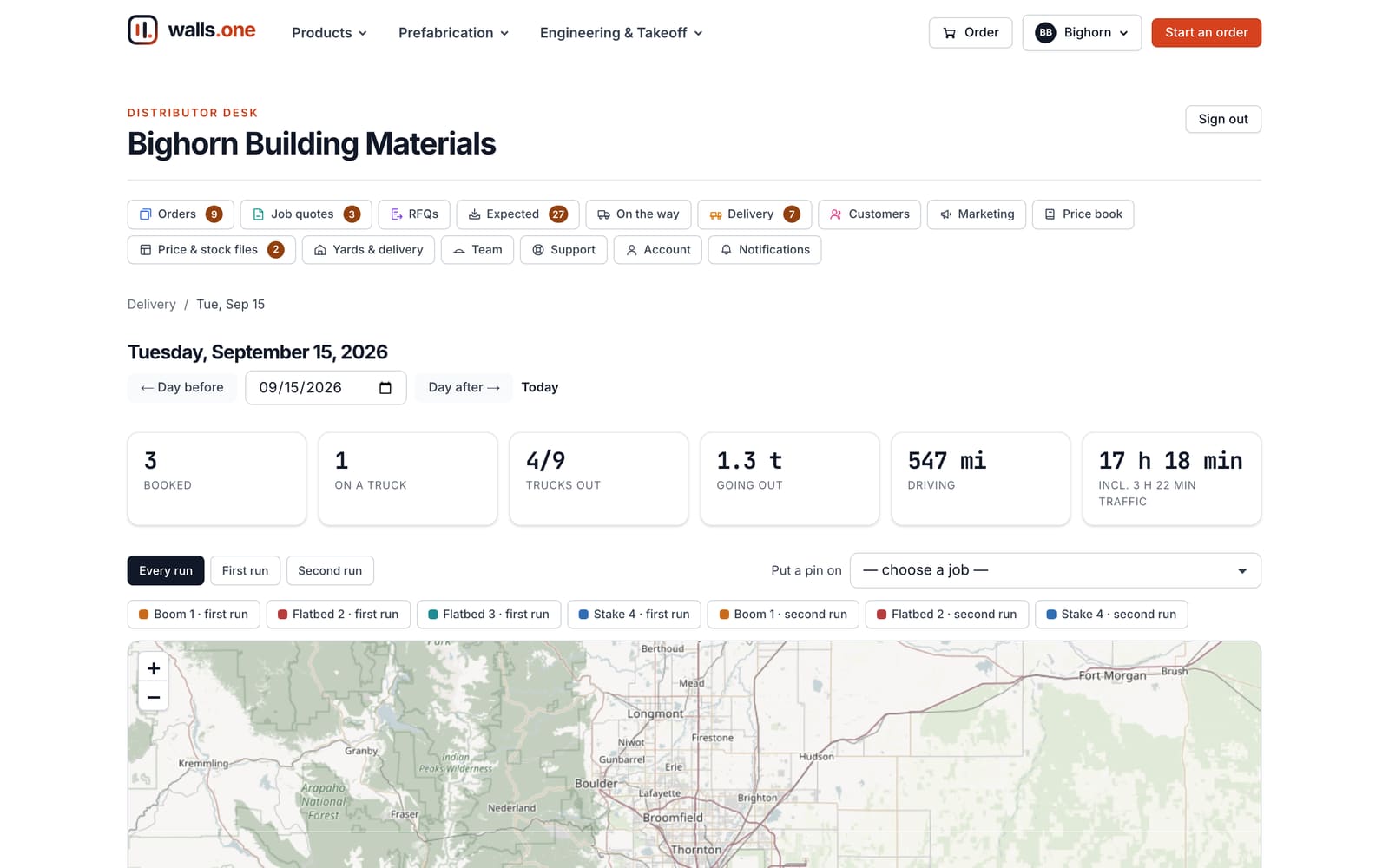1389x868 pixels.
Task: Toggle Stake 4 second run chip
Action: [1111, 615]
